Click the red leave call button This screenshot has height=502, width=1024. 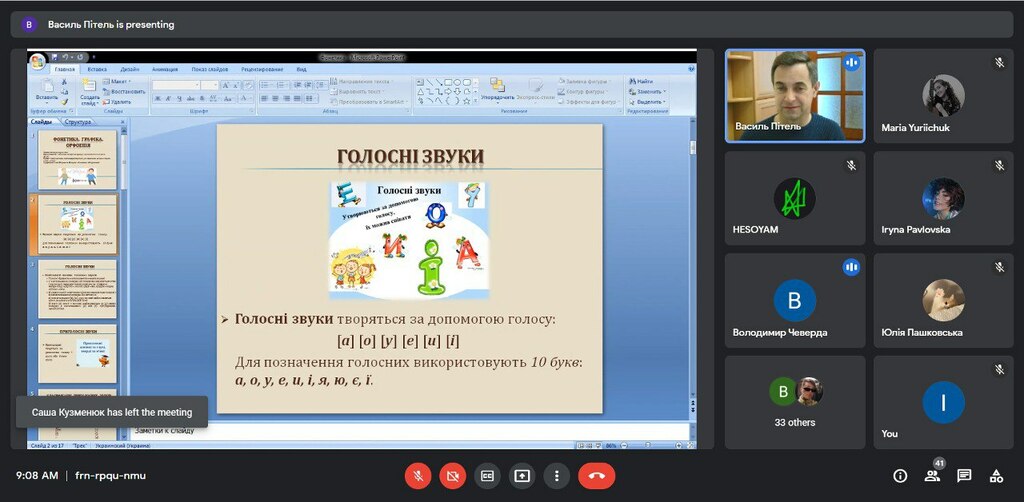(596, 476)
